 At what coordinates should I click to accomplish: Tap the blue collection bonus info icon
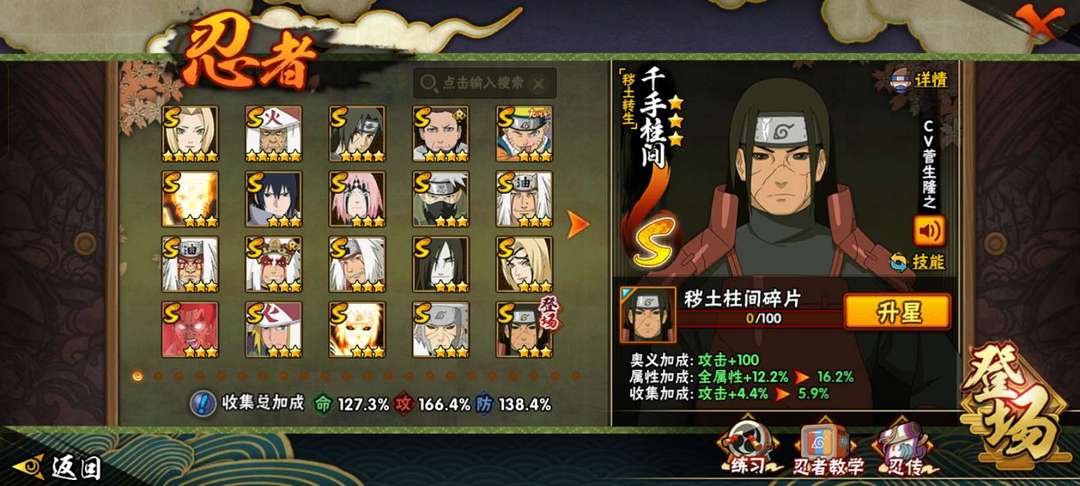click(x=200, y=404)
